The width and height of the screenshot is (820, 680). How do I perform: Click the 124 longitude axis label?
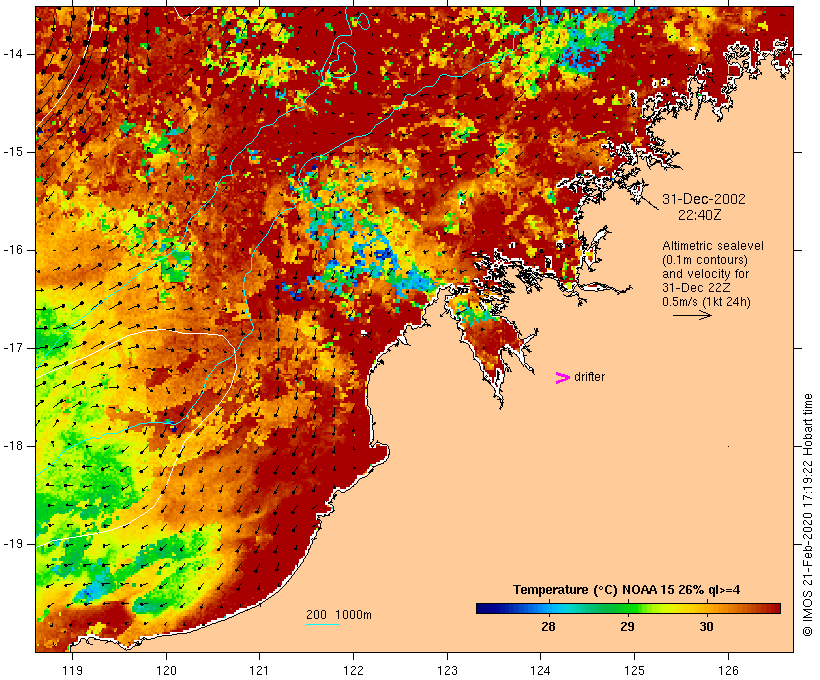click(541, 670)
